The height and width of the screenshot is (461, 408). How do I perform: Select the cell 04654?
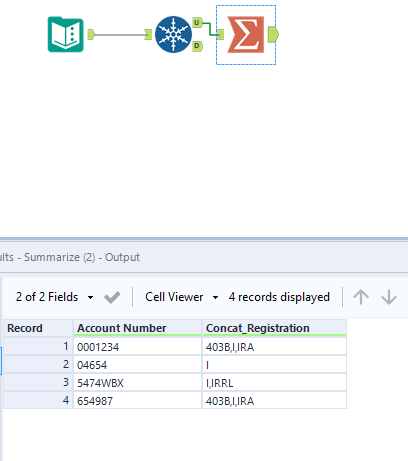click(137, 365)
